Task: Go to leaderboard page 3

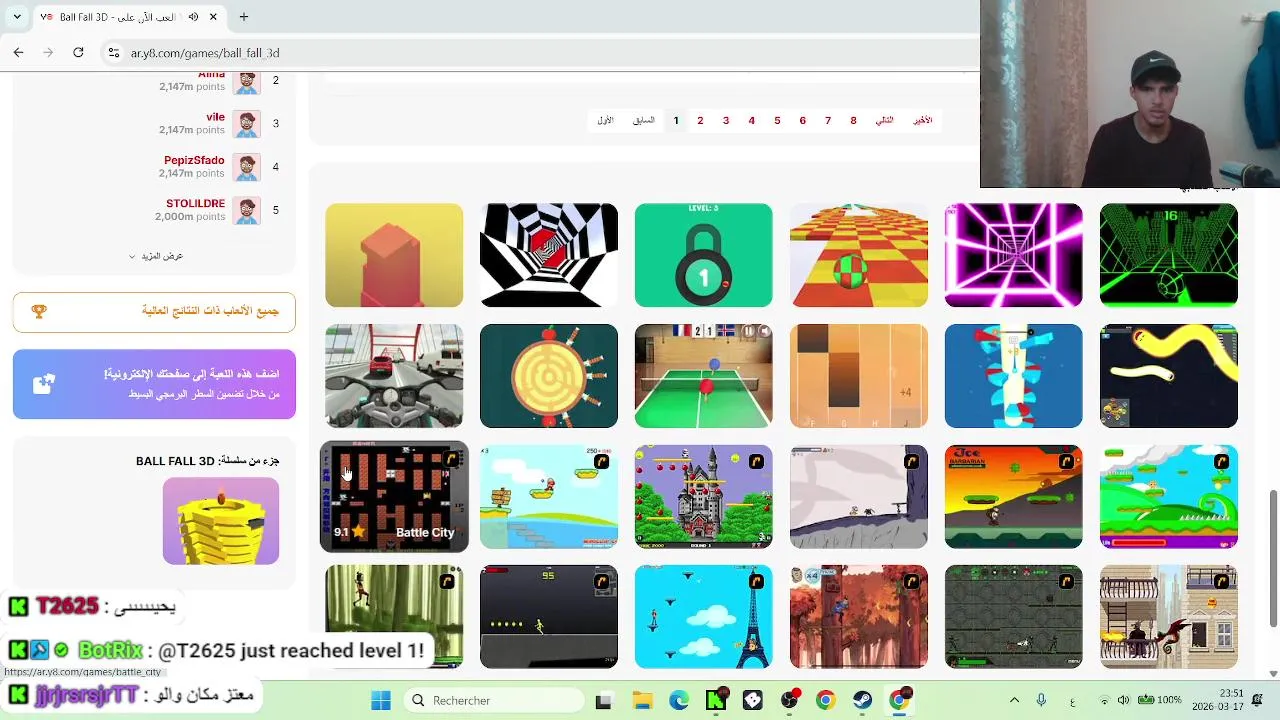Action: pos(726,120)
